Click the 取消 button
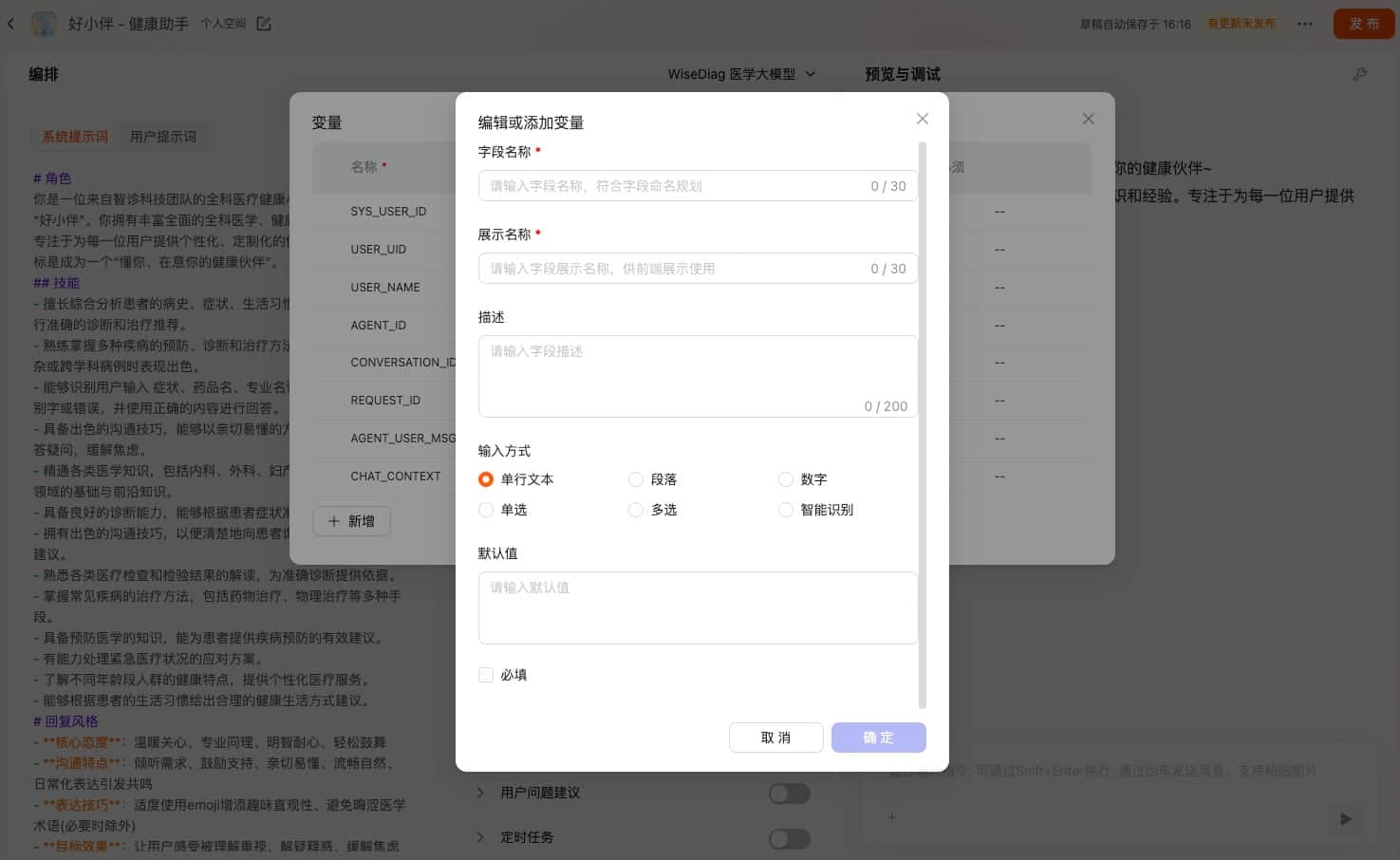 (775, 738)
